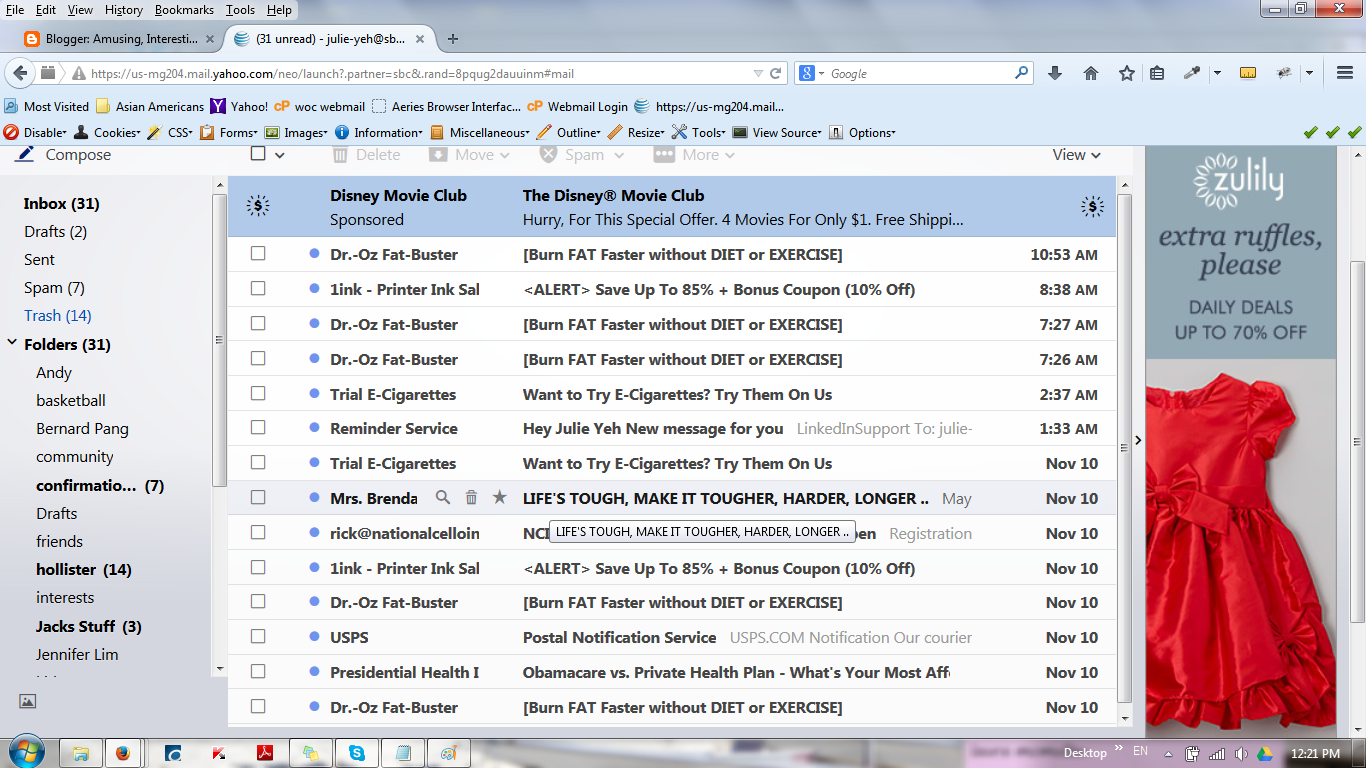Screen dimensions: 1366x768
Task: Open Skype from the taskbar
Action: [356, 753]
